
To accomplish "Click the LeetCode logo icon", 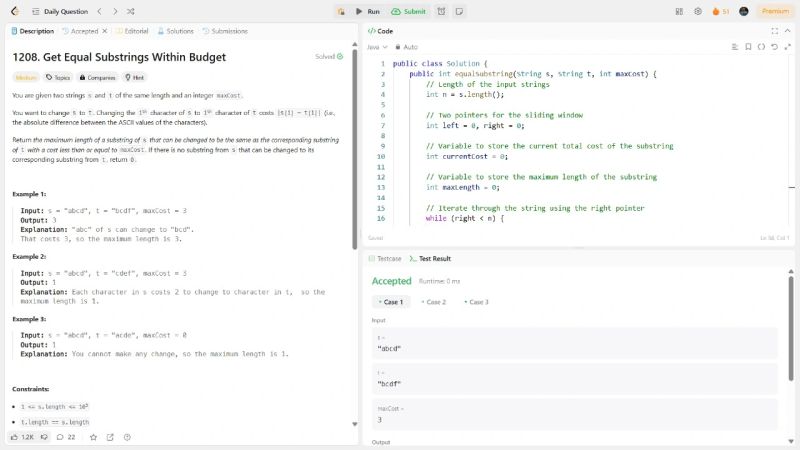I will pos(12,11).
